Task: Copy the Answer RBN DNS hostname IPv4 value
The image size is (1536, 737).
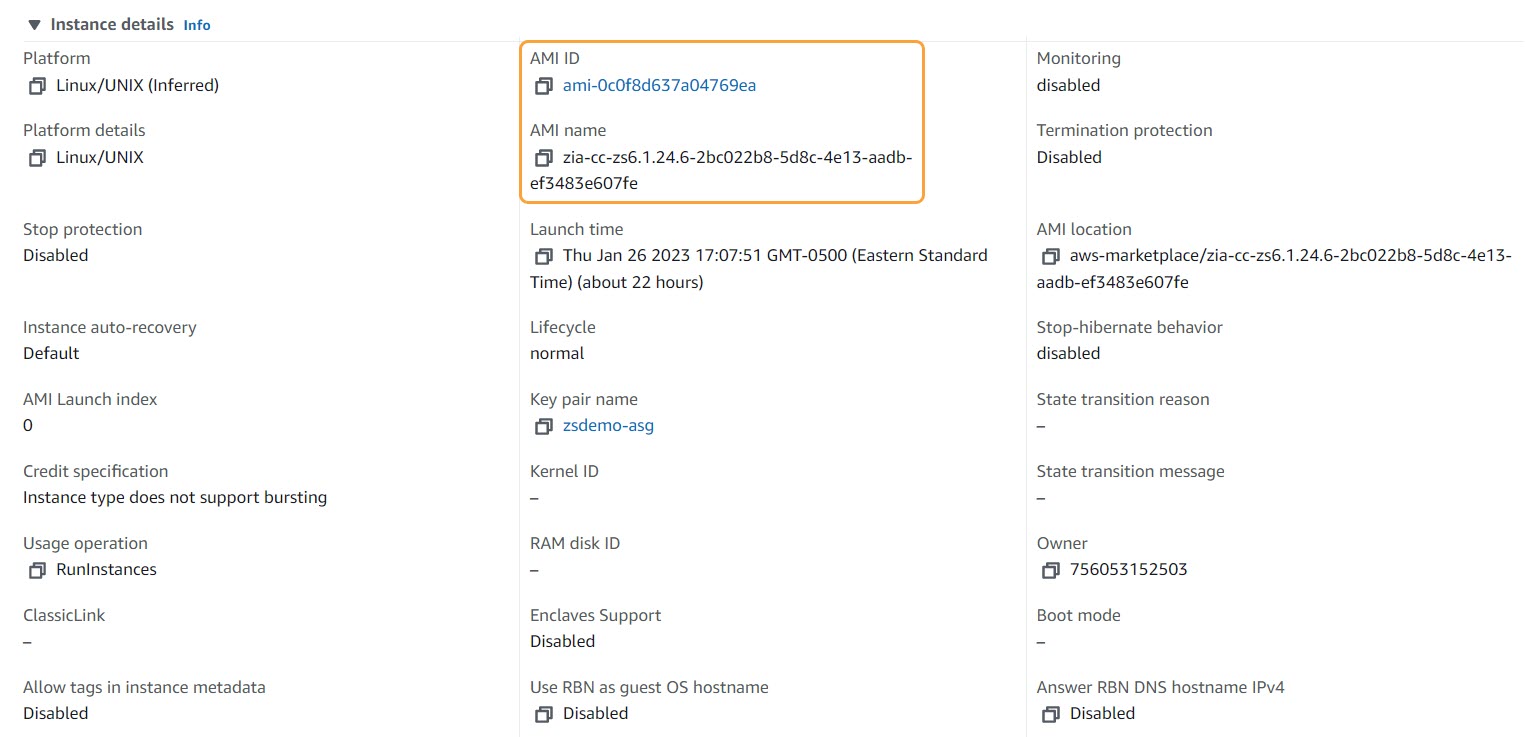Action: (x=1050, y=714)
